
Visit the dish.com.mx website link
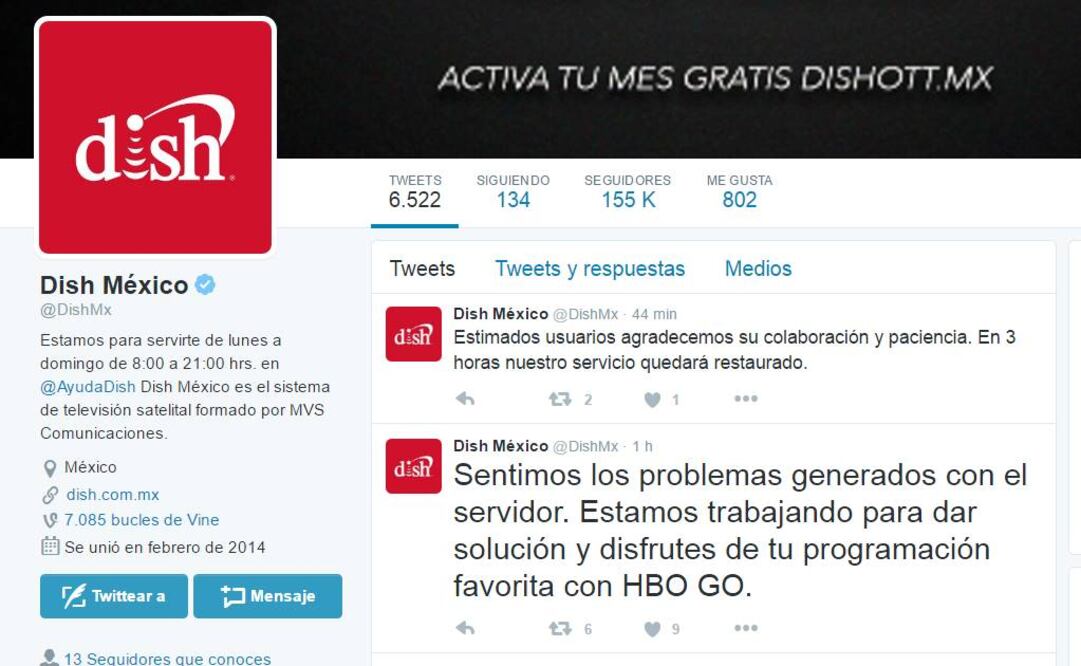[x=112, y=494]
